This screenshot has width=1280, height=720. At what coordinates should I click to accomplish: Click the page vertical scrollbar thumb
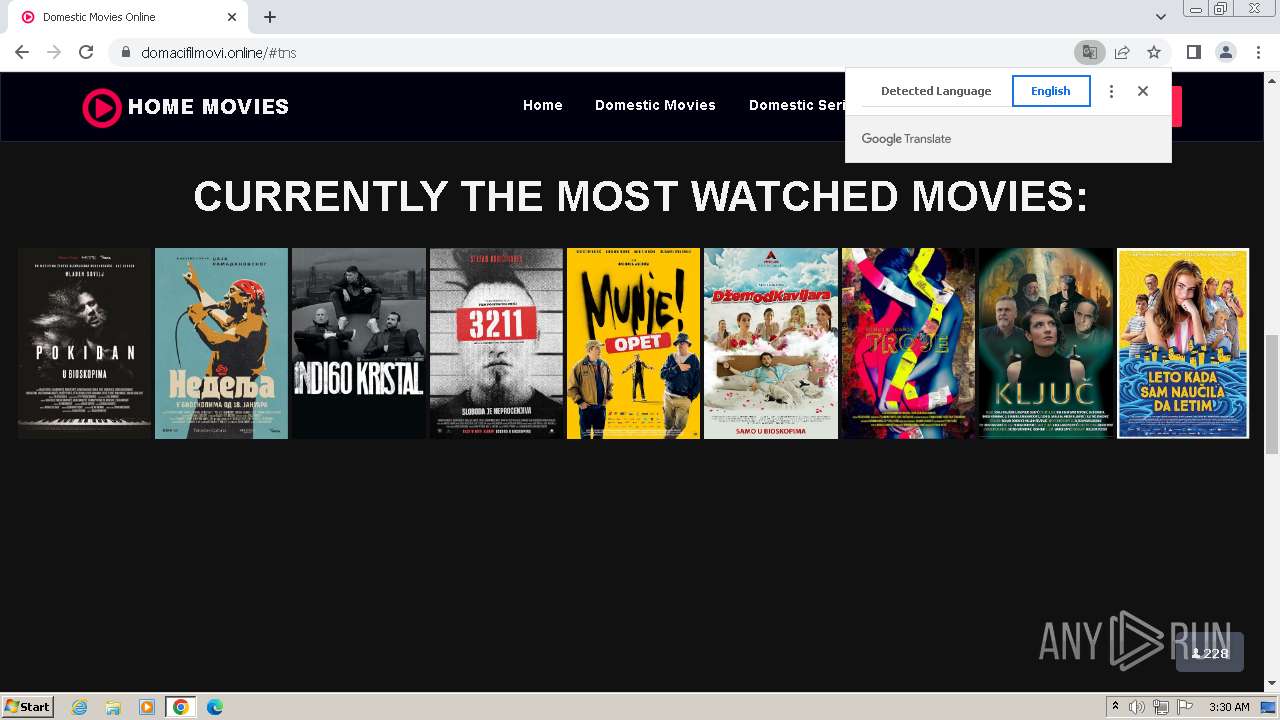tap(1272, 394)
